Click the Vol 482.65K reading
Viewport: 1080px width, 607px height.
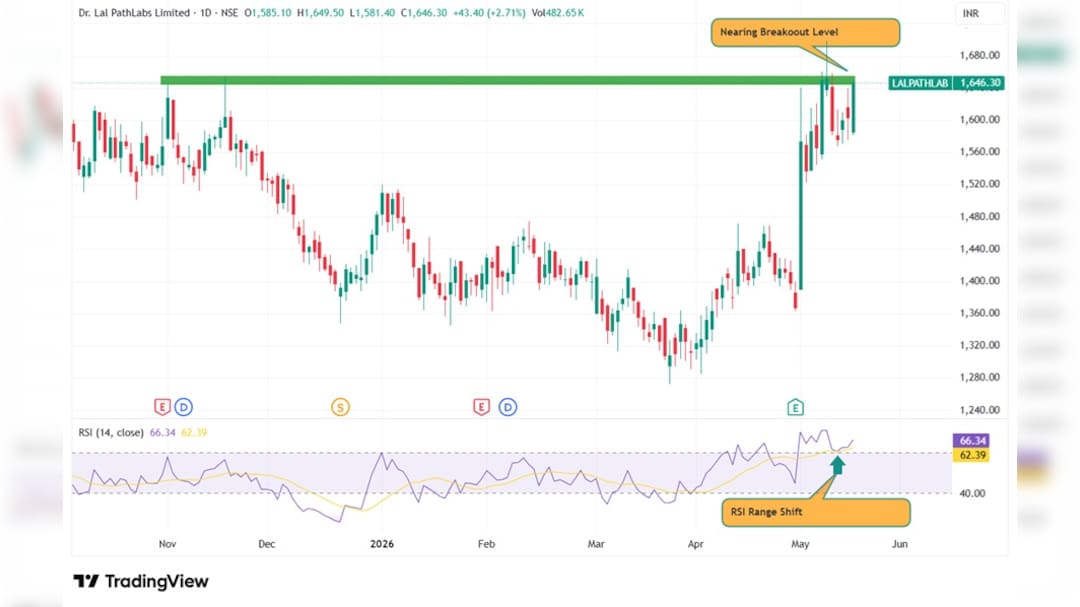coord(558,12)
